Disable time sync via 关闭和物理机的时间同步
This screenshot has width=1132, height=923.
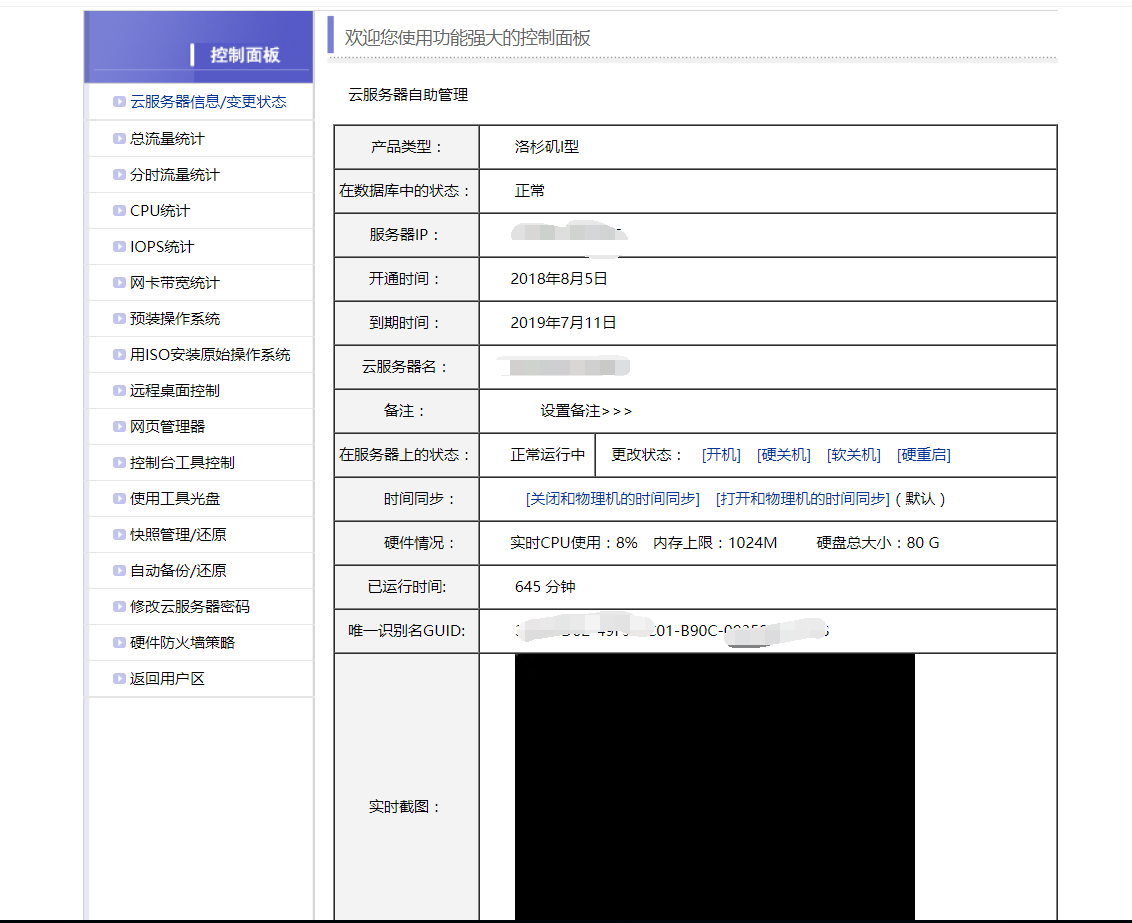(x=612, y=499)
